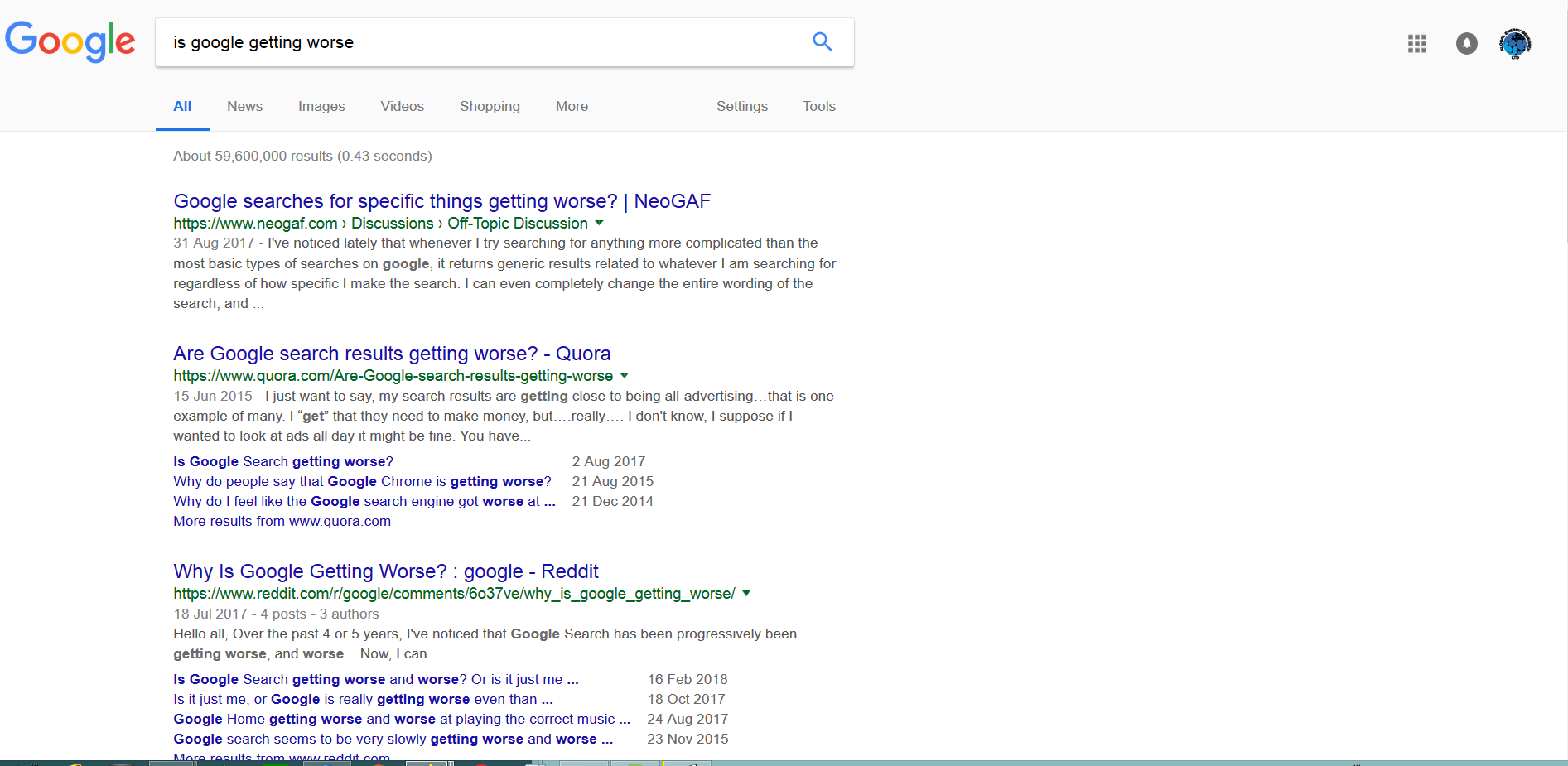This screenshot has width=1568, height=766.
Task: Click the About 59,600,000 results text
Action: point(302,156)
